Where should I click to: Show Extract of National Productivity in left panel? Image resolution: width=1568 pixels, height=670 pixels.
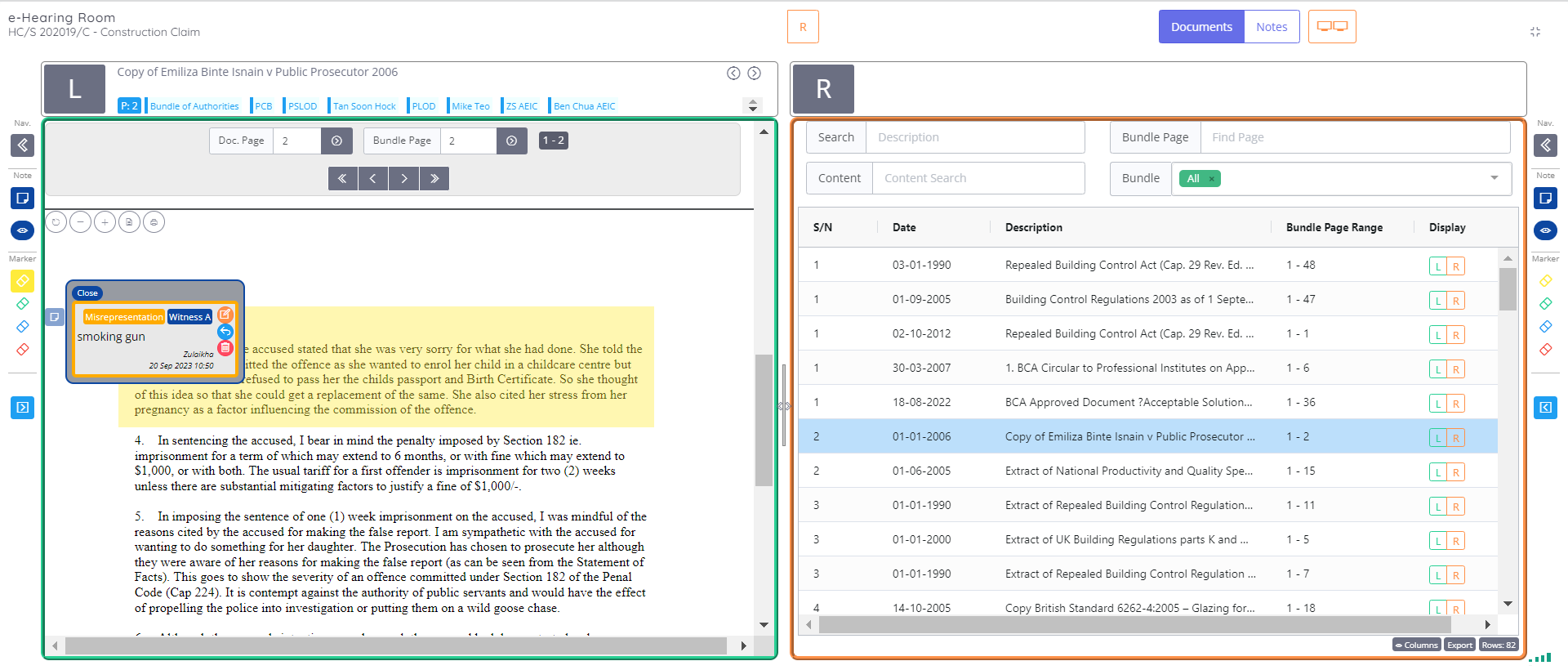click(1437, 472)
